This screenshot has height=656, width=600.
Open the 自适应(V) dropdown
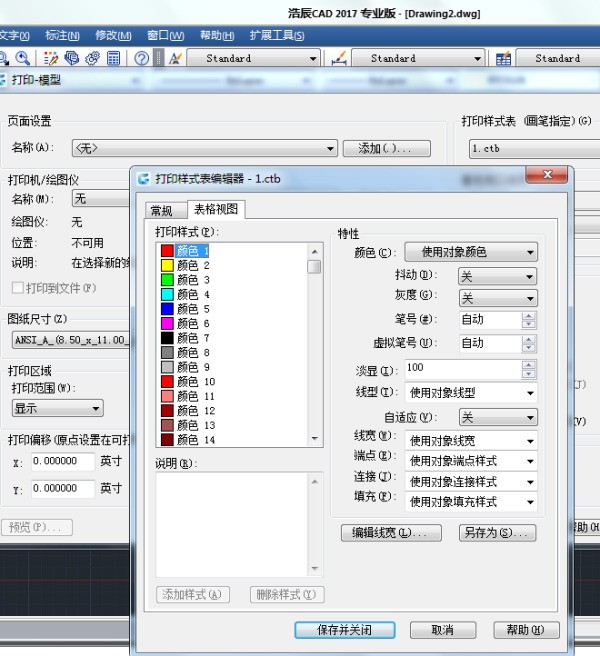tap(498, 417)
